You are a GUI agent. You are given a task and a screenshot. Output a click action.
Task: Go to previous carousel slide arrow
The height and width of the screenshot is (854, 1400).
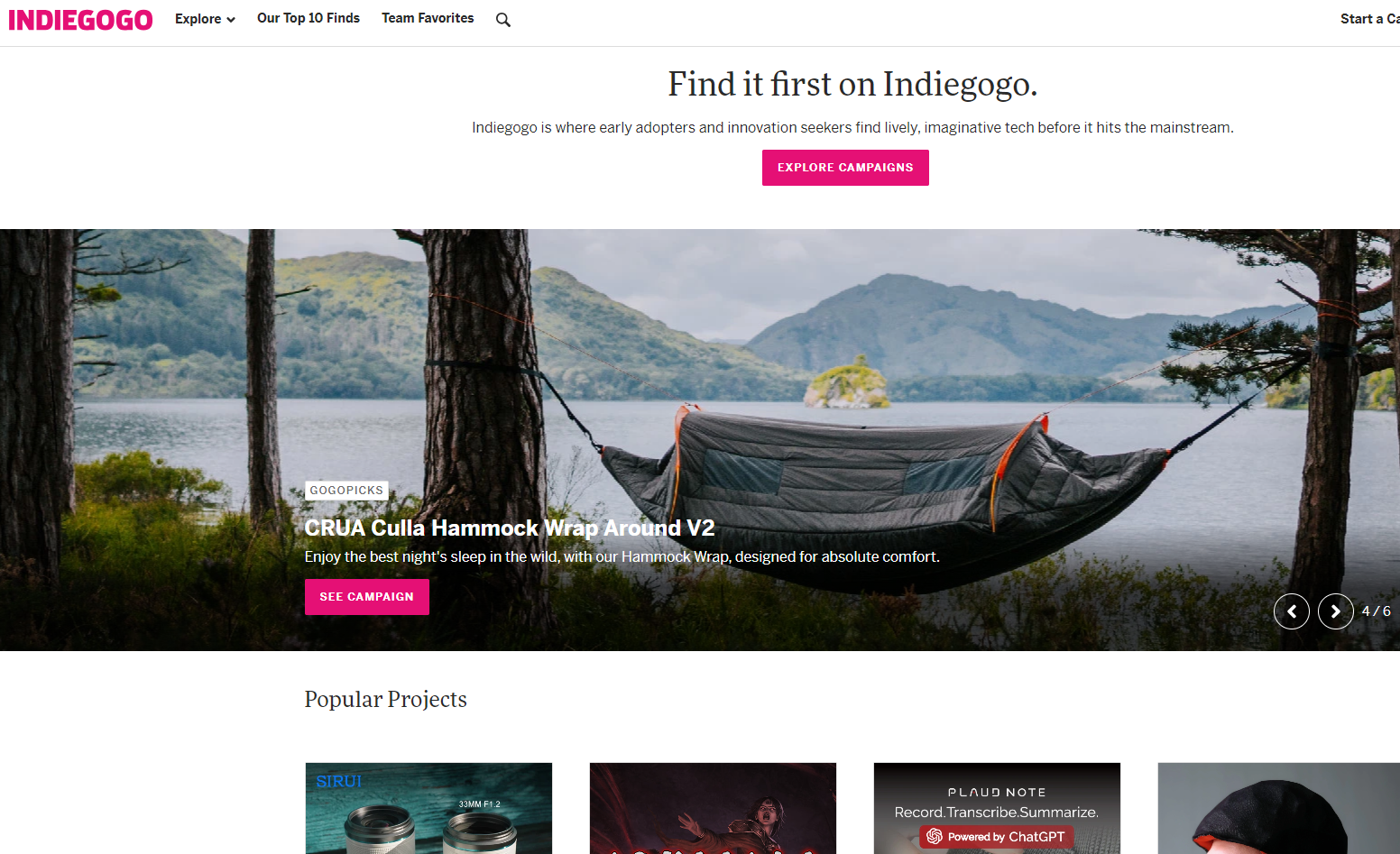coord(1291,611)
